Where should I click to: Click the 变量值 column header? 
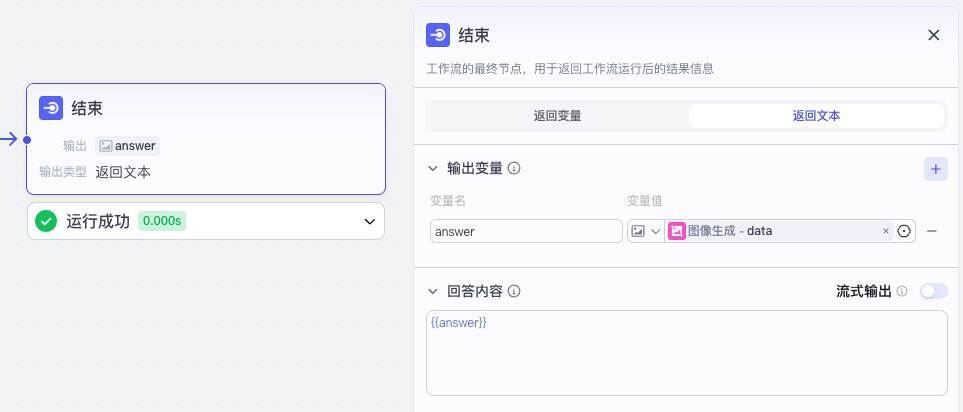pyautogui.click(x=644, y=201)
